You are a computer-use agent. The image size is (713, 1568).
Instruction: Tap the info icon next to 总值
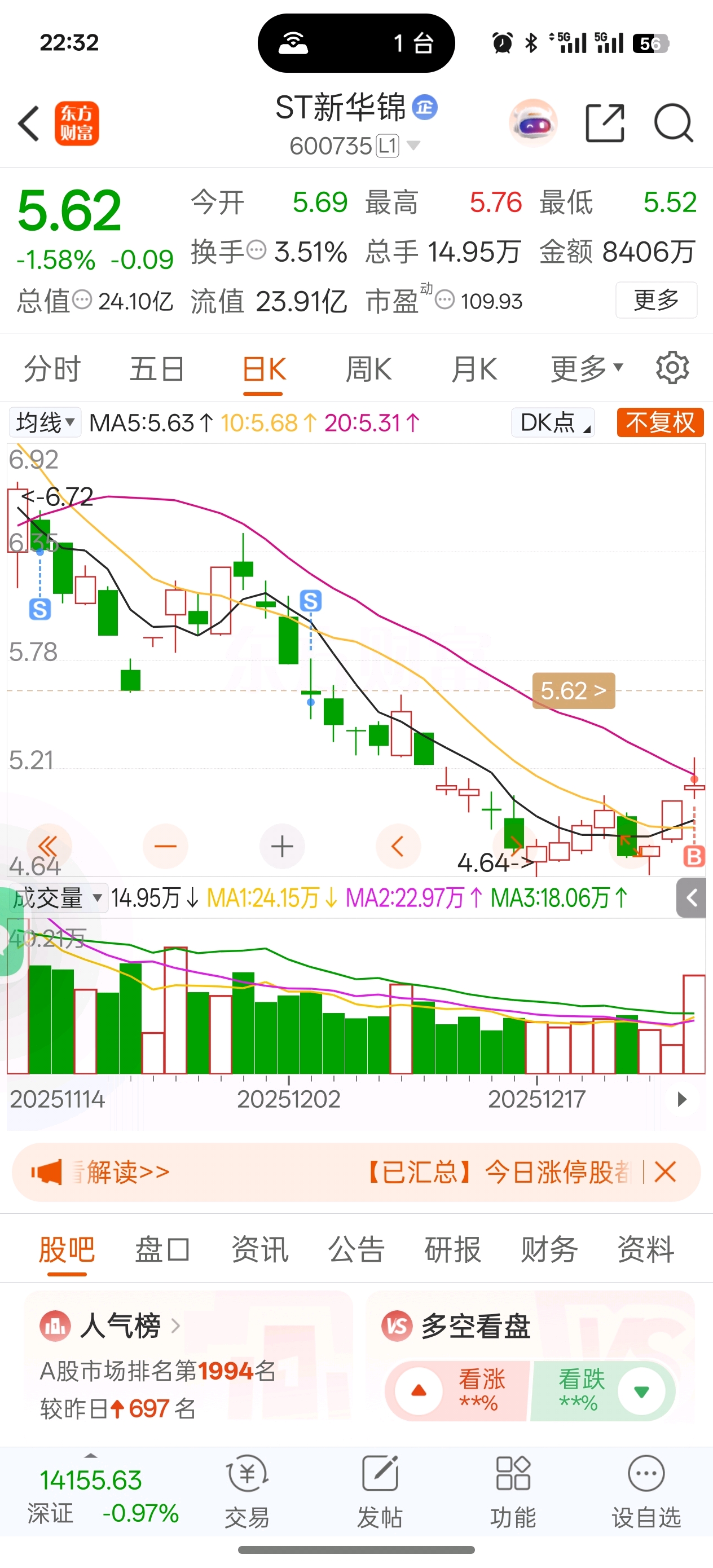point(82,299)
